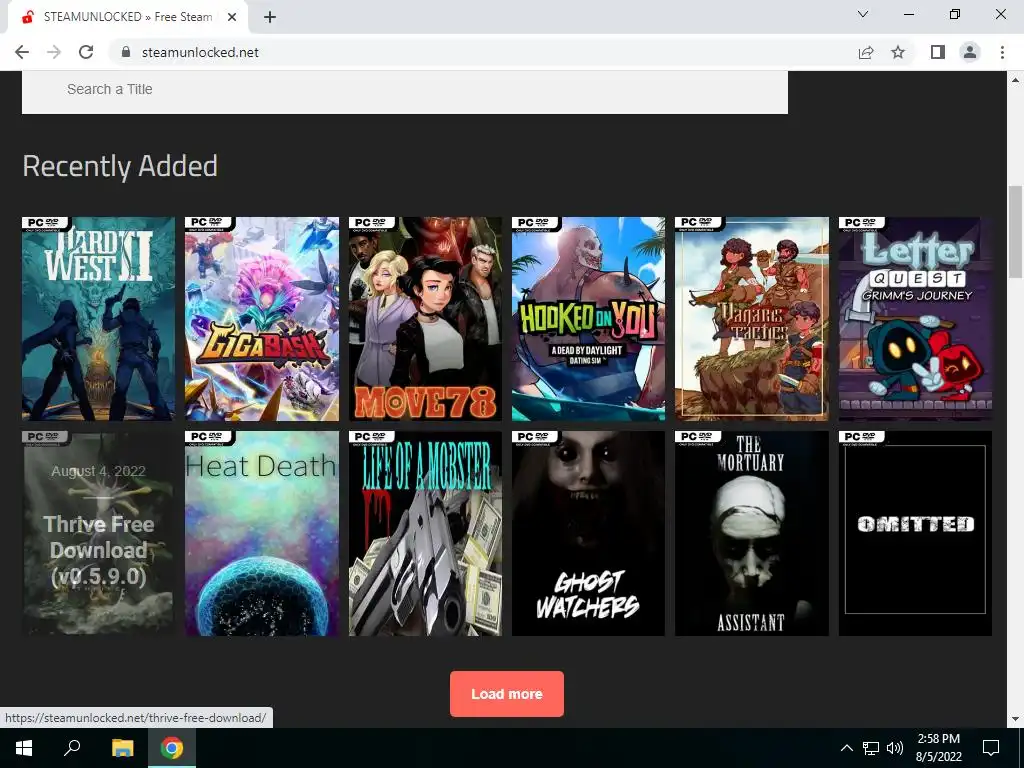The image size is (1024, 768).
Task: Open the notification center icon
Action: [x=991, y=748]
